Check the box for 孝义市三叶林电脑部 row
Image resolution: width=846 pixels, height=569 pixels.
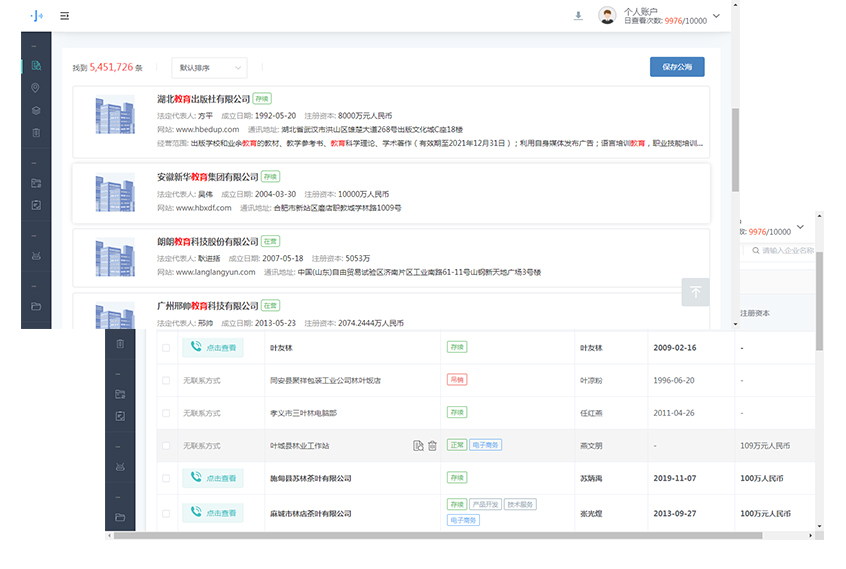pyautogui.click(x=166, y=413)
